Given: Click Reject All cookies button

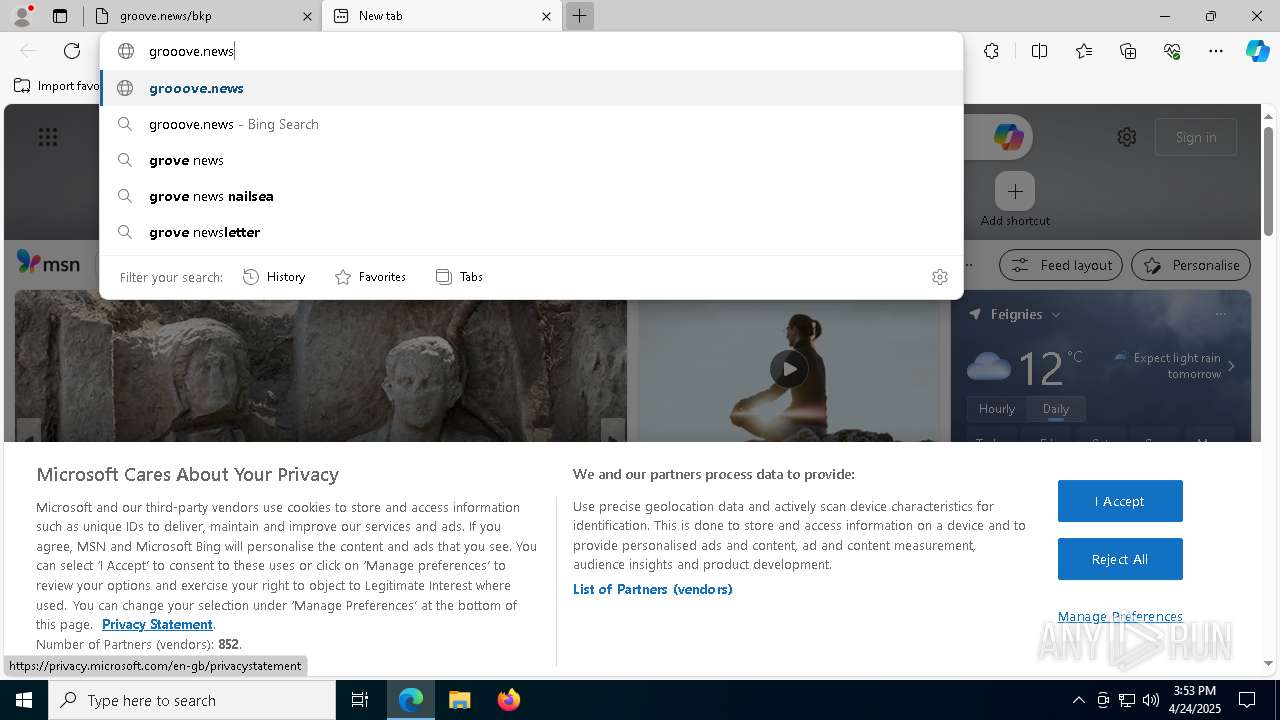Looking at the screenshot, I should click(1120, 559).
